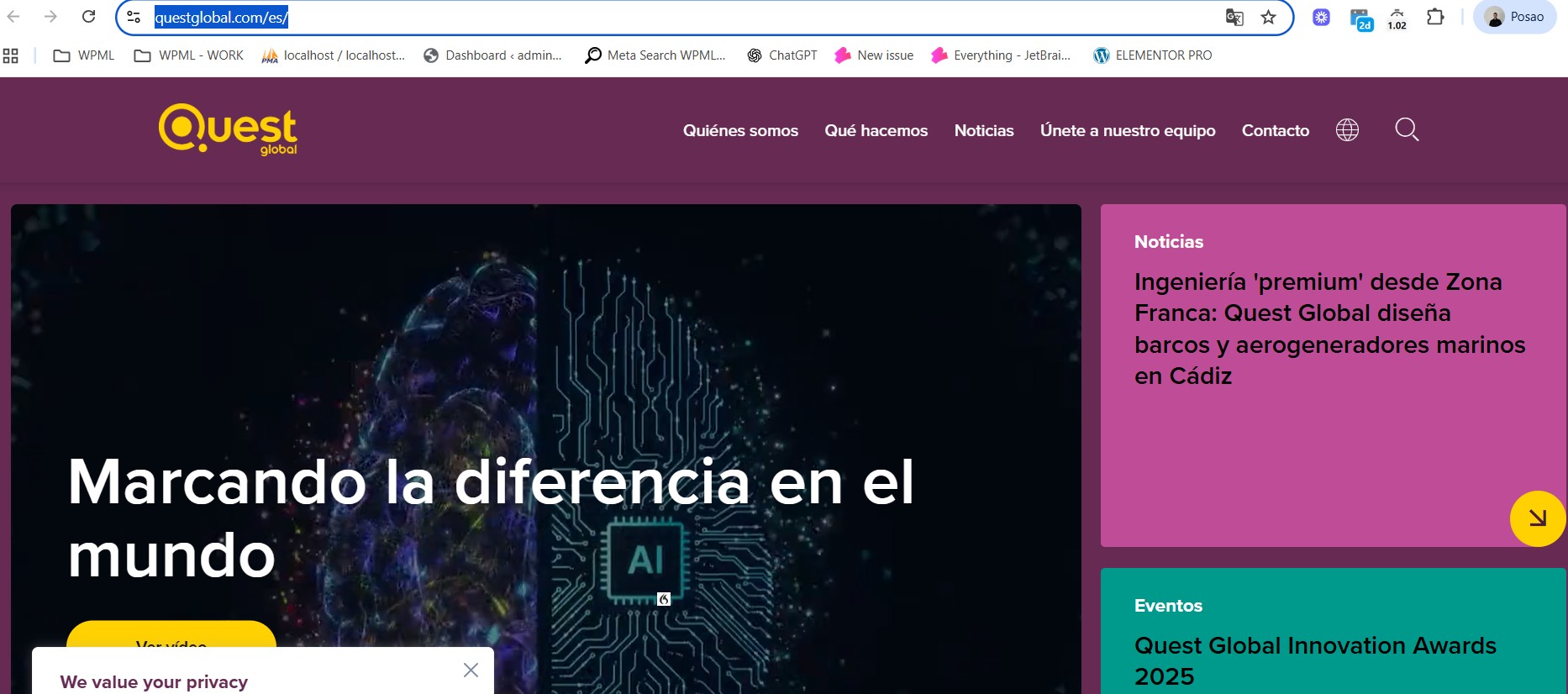Open the language selector globe icon

pyautogui.click(x=1347, y=130)
